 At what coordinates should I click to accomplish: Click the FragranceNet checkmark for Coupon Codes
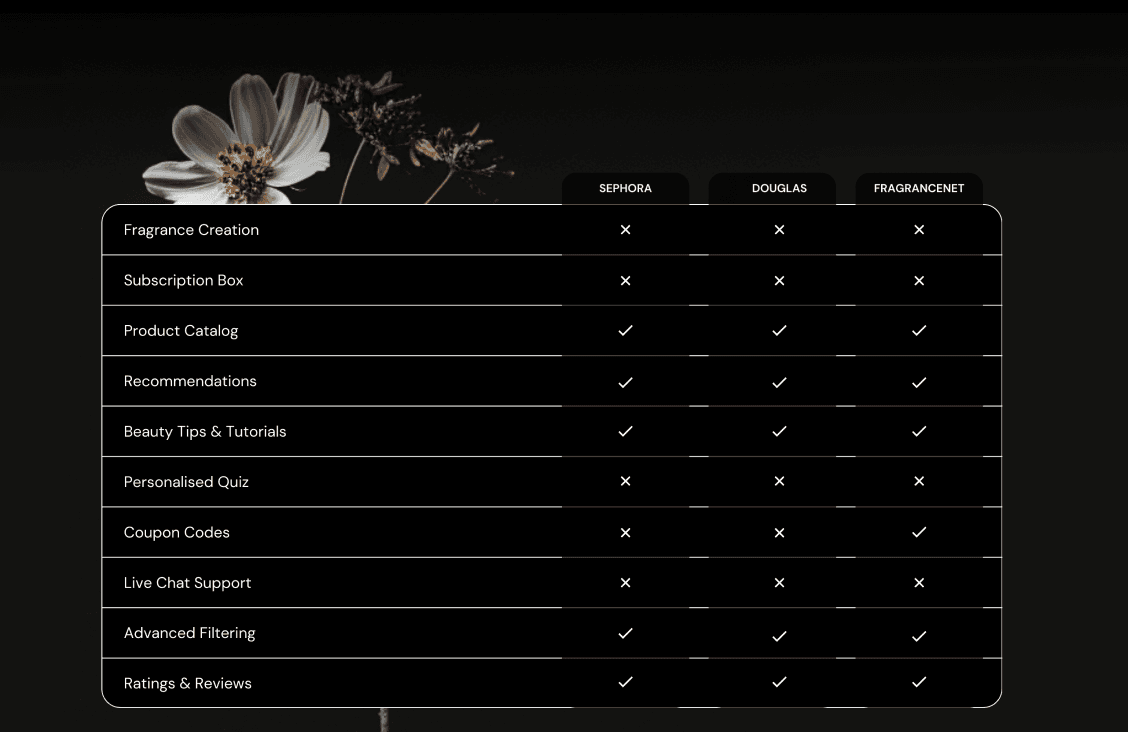coord(919,532)
